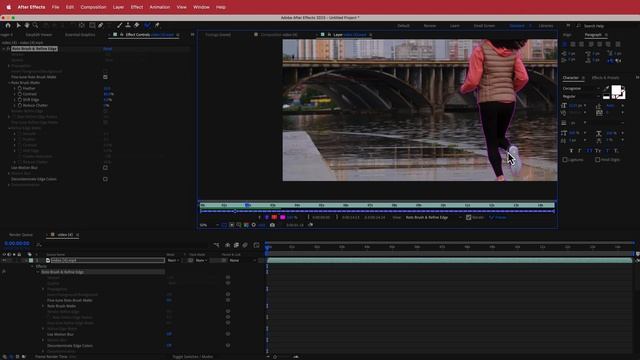Click the Reset link for Roto Brush effect

(107, 49)
